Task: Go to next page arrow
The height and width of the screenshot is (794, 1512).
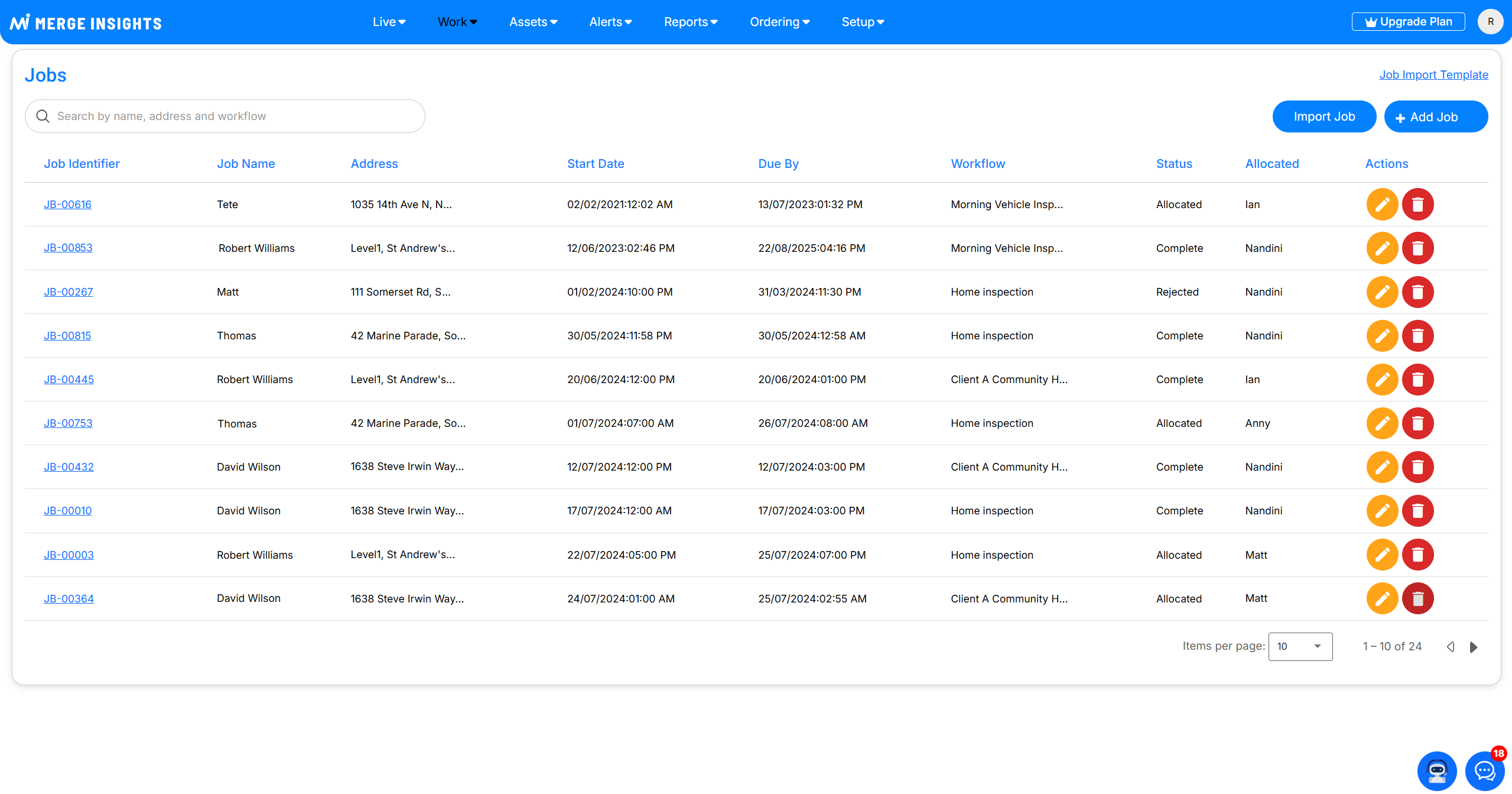Action: 1473,647
